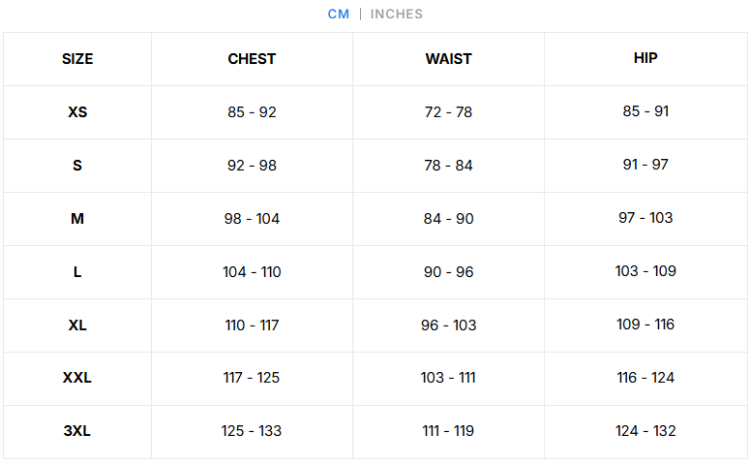Select the WAIST column header

[448, 59]
